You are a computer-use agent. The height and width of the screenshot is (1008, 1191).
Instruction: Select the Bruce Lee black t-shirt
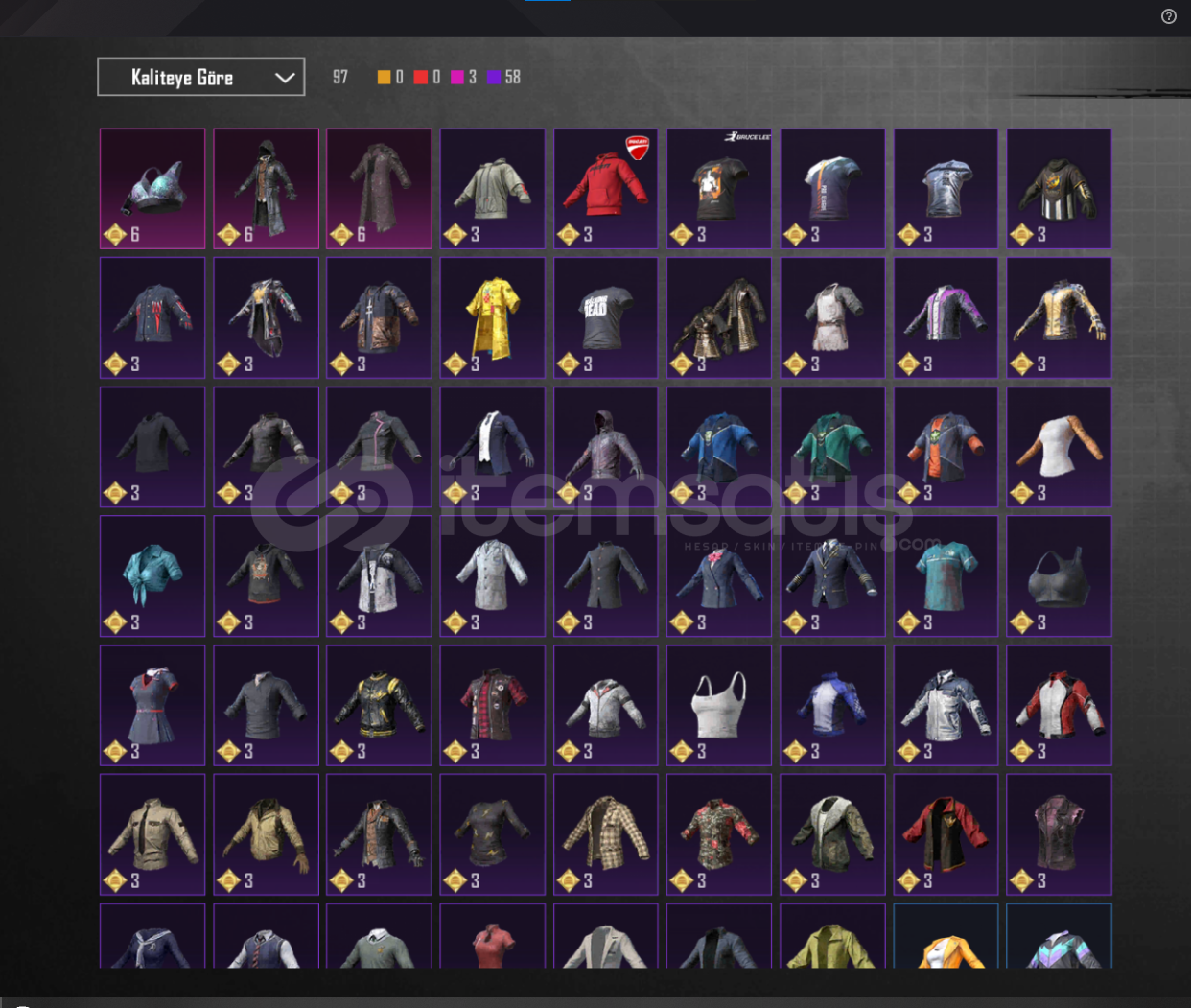tap(719, 189)
